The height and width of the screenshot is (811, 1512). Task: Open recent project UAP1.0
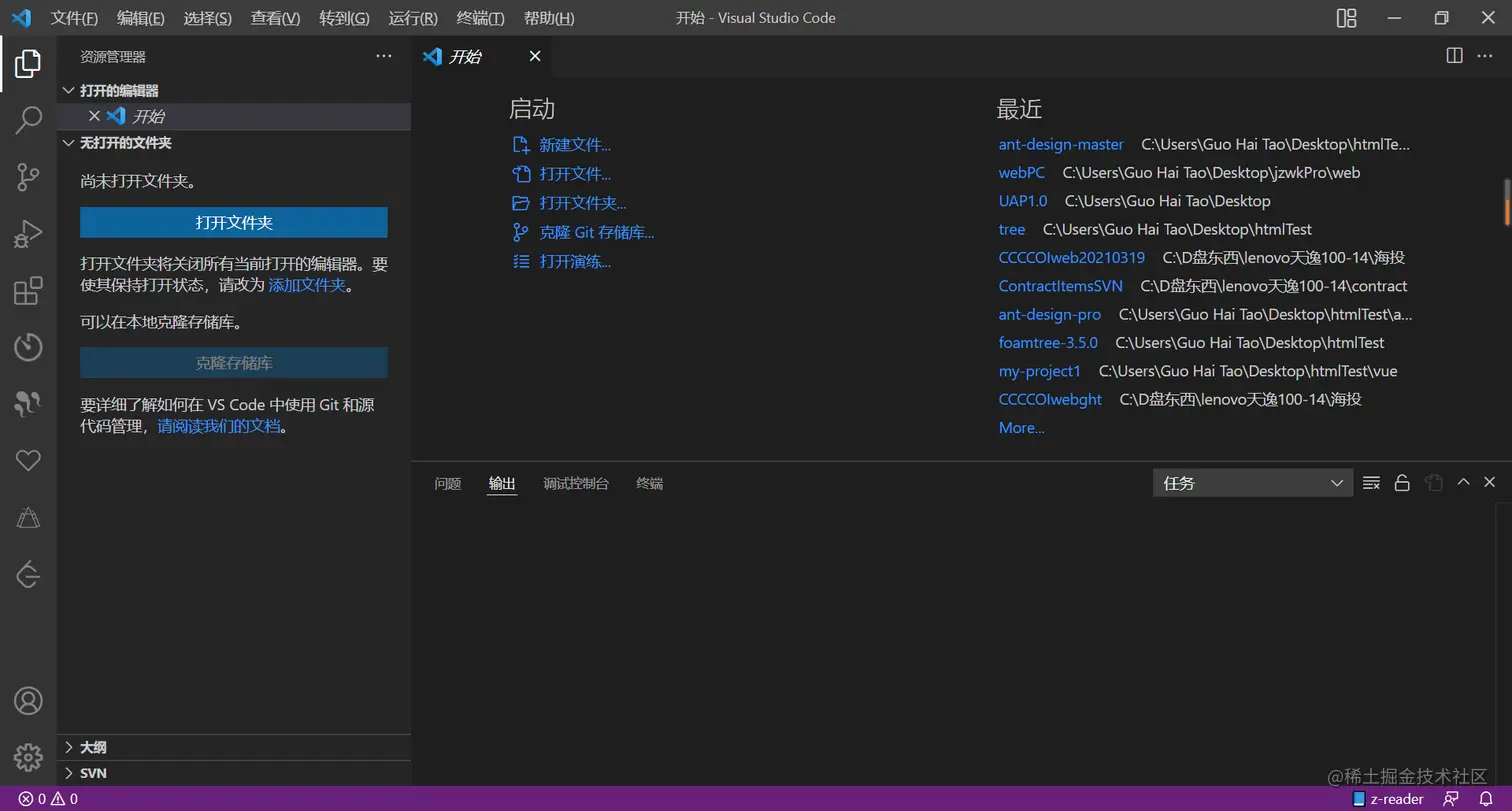(x=1023, y=201)
